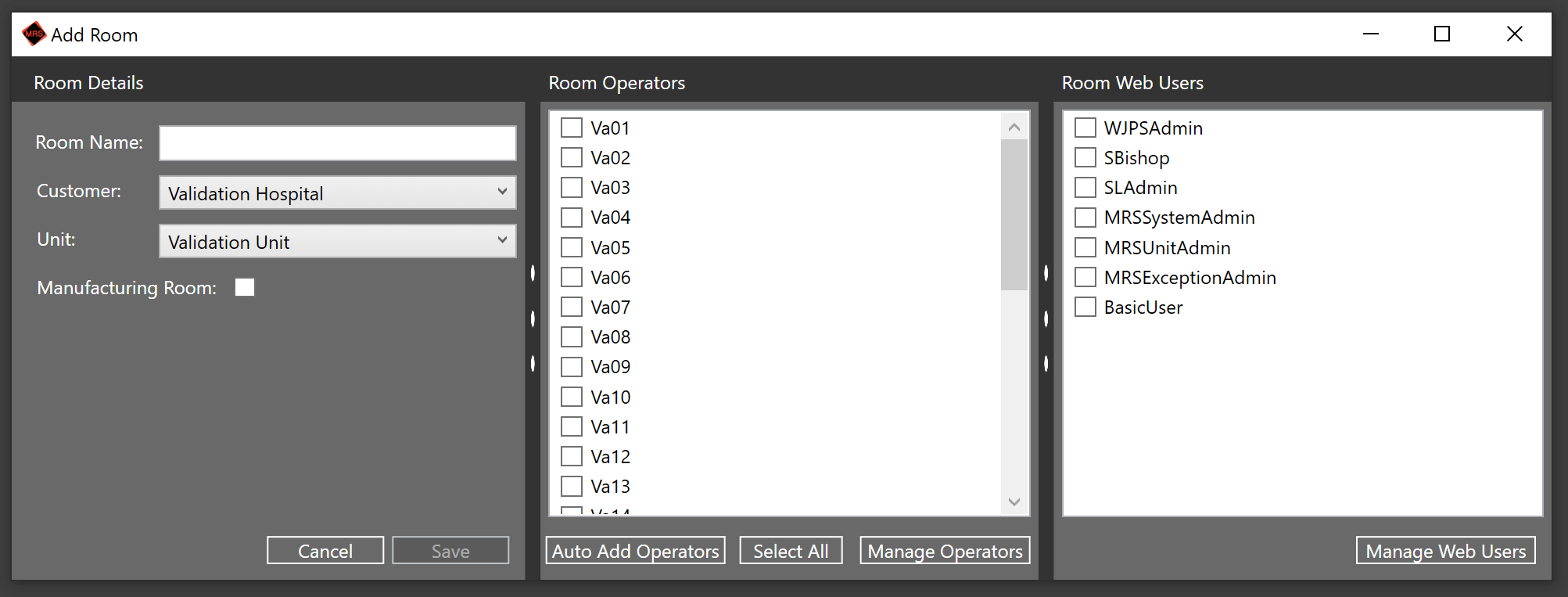Enable the MRSUnitAdmin web user checkbox
This screenshot has width=1568, height=597.
pos(1085,247)
